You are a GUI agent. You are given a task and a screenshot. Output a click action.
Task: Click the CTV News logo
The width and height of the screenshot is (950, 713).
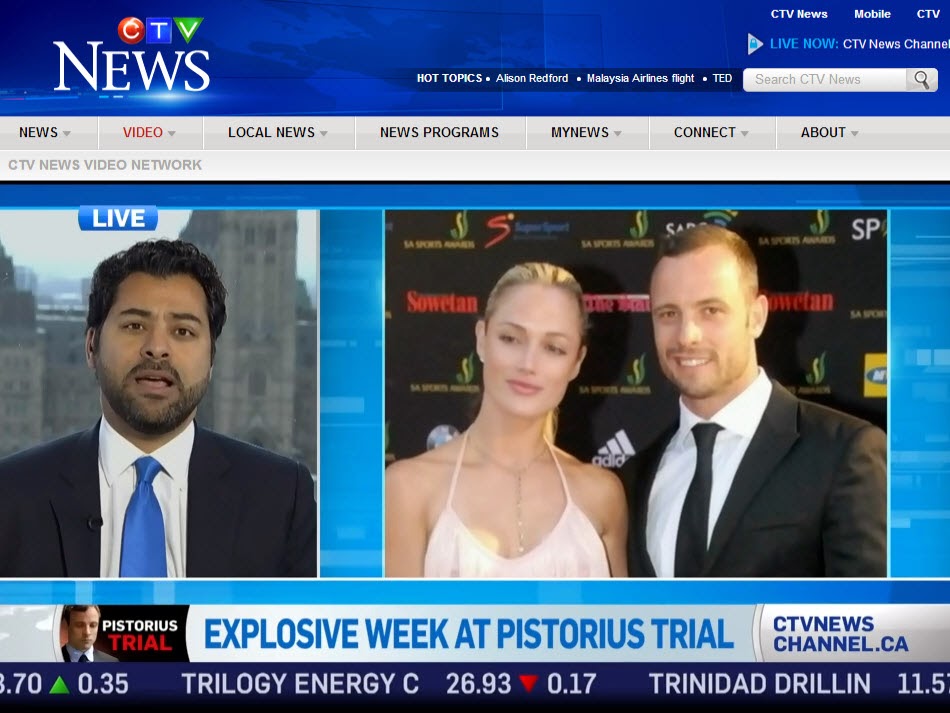(x=131, y=55)
